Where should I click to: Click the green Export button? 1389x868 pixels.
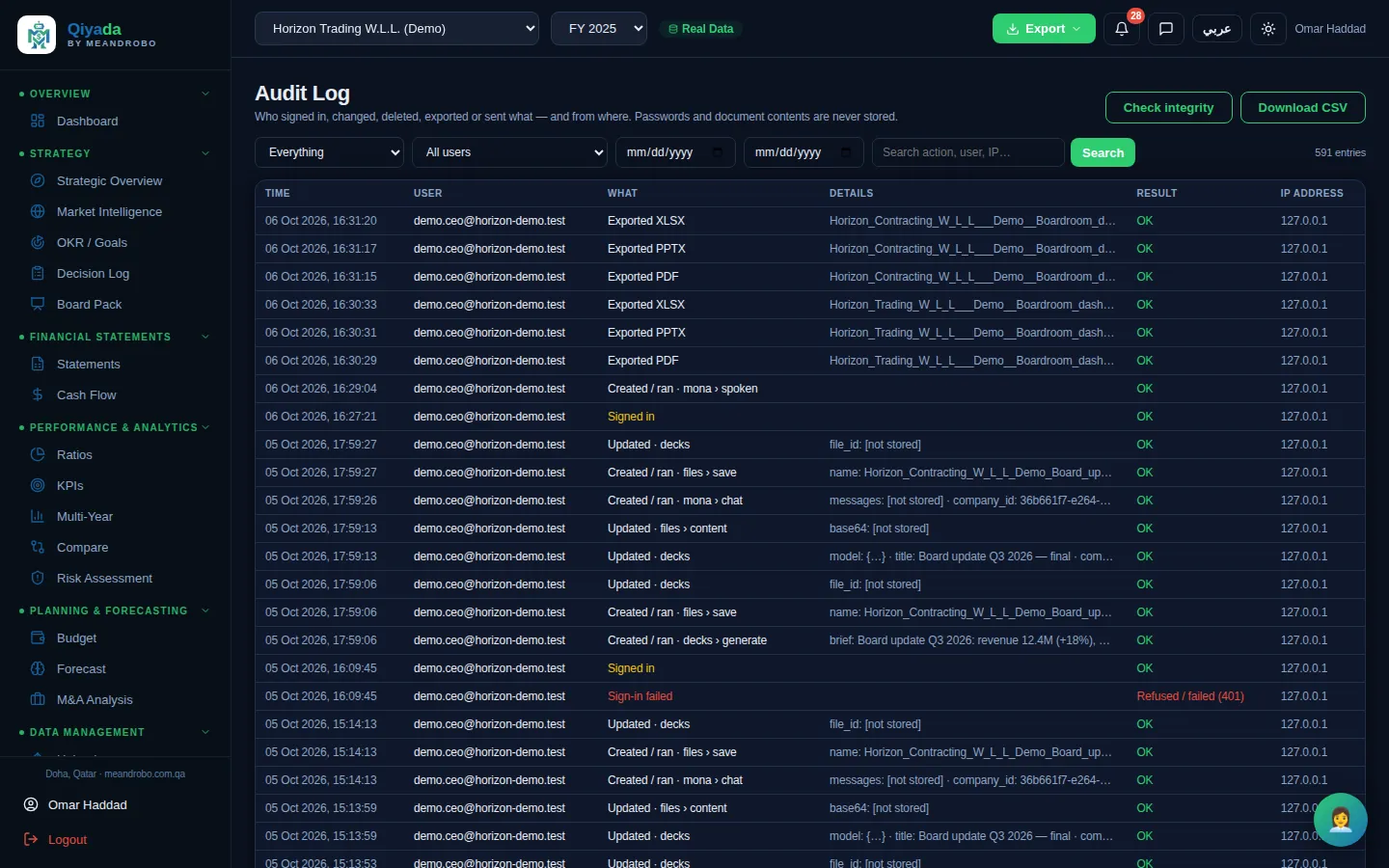1044,29
